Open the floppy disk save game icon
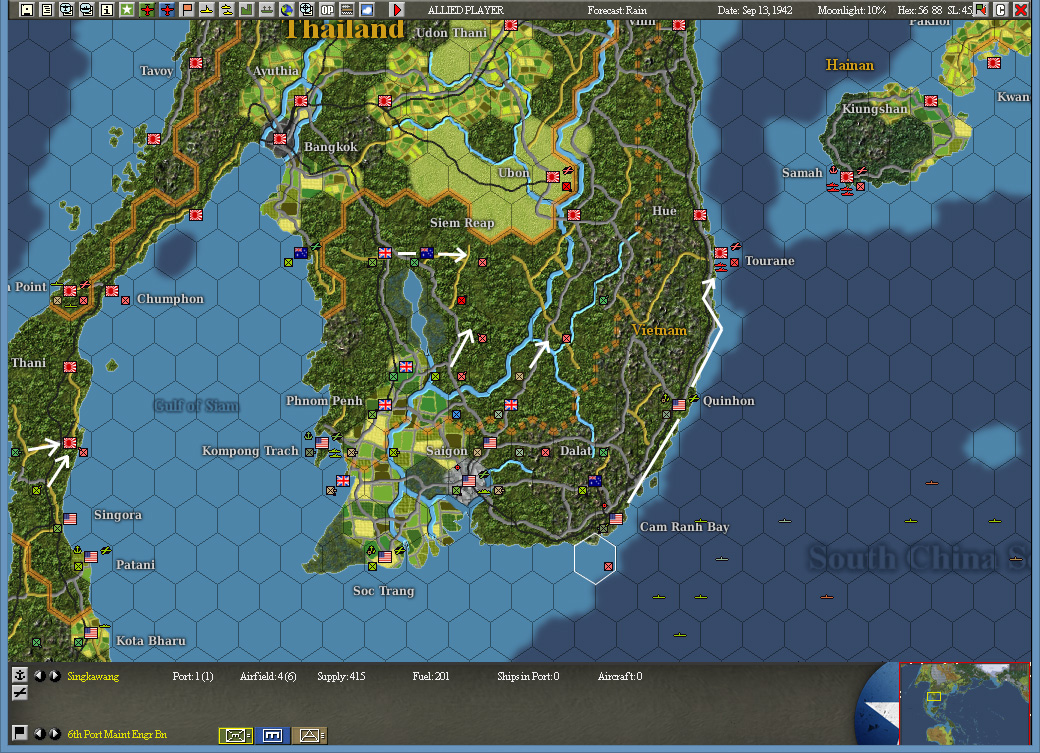 pyautogui.click(x=27, y=9)
